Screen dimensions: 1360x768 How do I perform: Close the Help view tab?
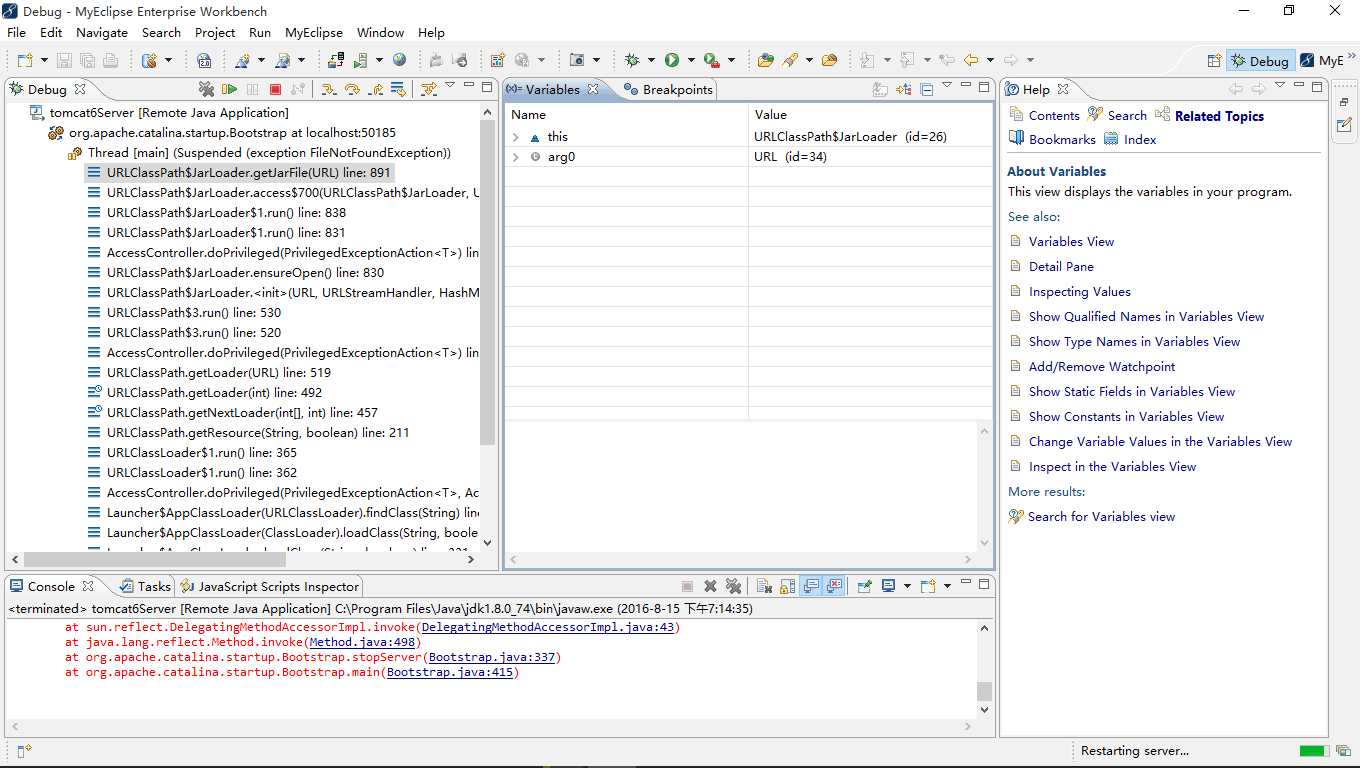pyautogui.click(x=1062, y=88)
